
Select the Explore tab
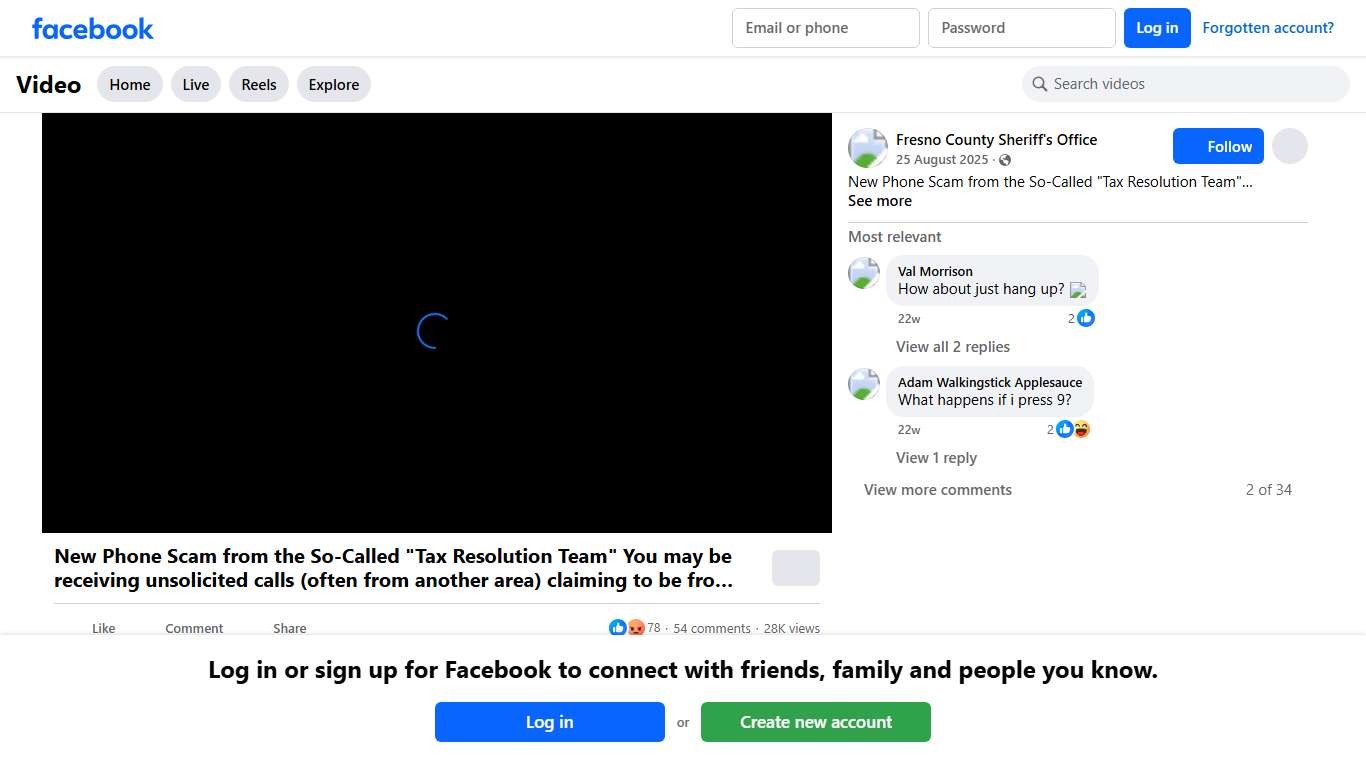[x=333, y=85]
